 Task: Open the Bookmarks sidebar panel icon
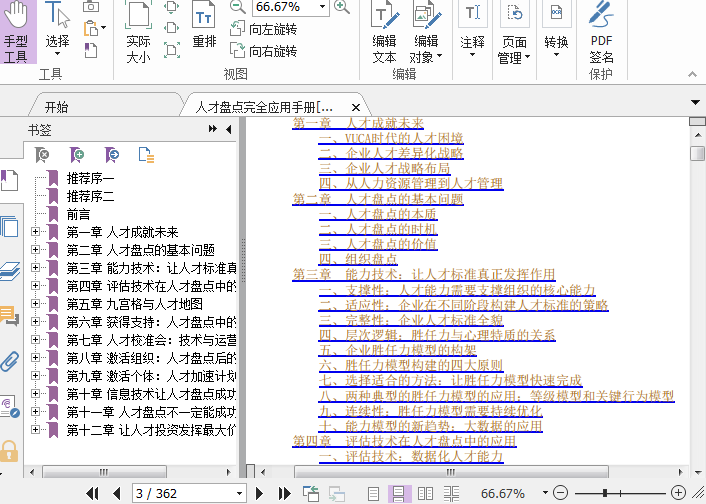point(9,180)
